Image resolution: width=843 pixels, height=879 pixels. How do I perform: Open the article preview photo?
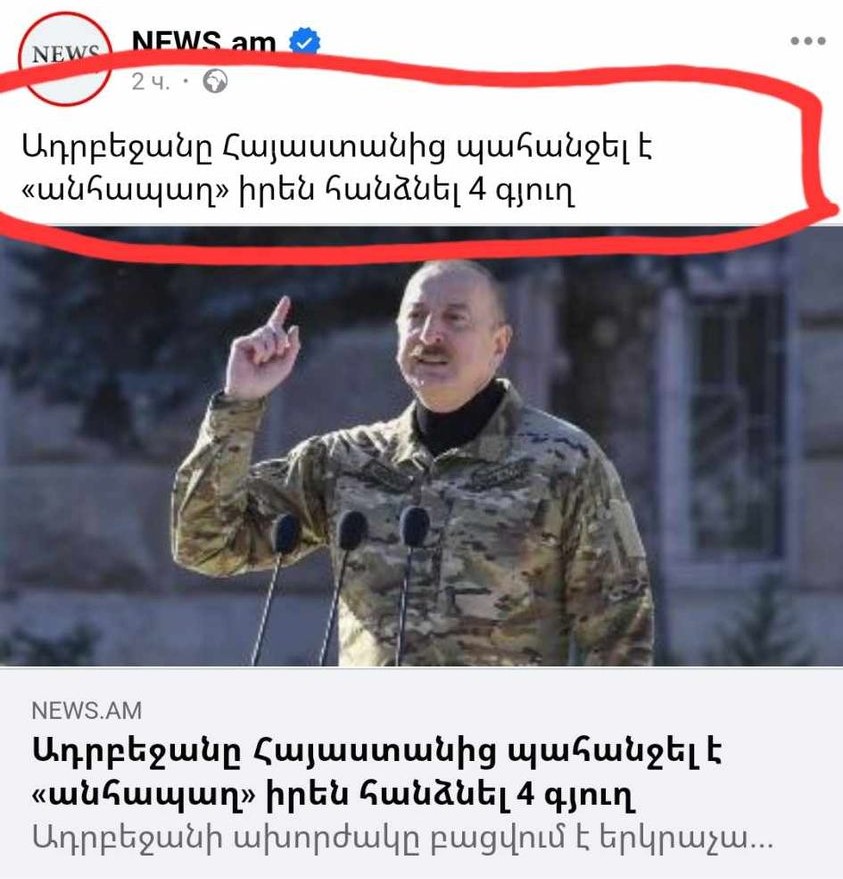[422, 447]
